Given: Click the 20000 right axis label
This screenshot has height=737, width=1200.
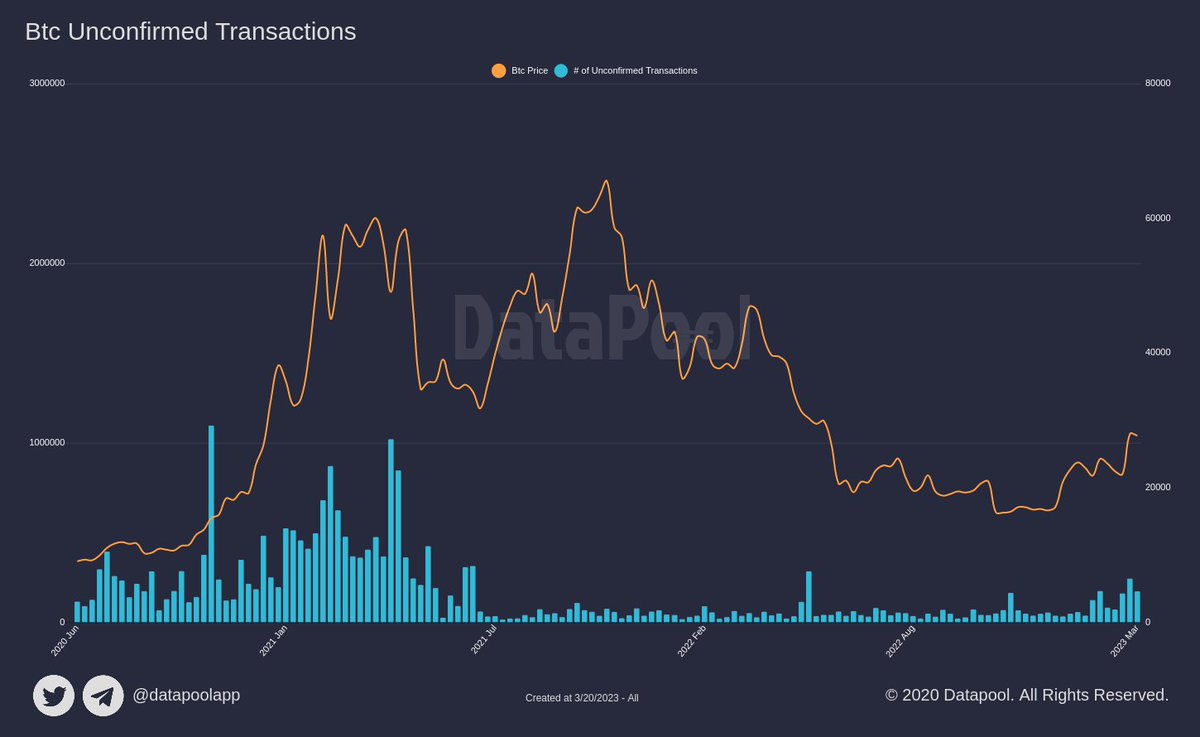Looking at the screenshot, I should pos(1158,487).
